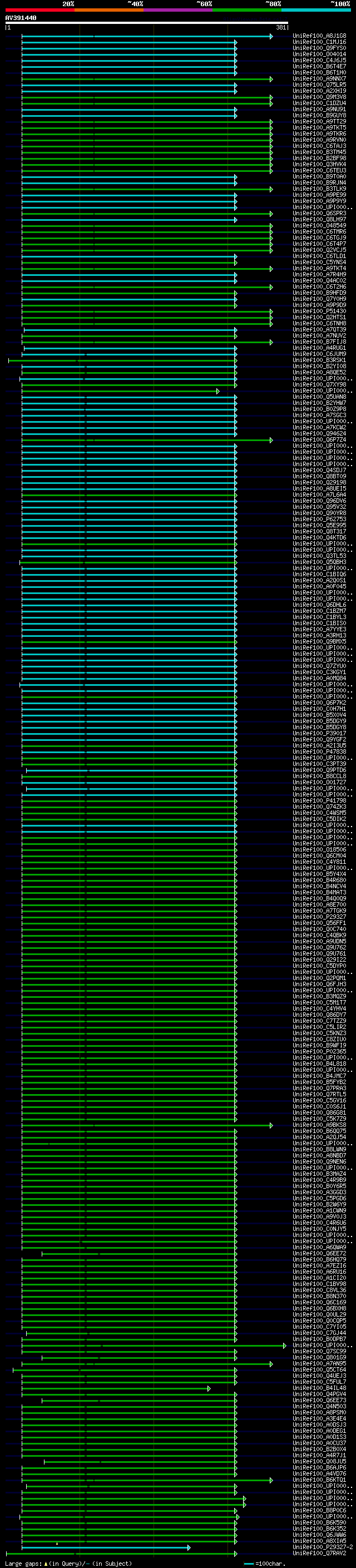Select the UniRef100_B4R680 label
This screenshot has width=356, height=1568.
pyautogui.click(x=319, y=881)
